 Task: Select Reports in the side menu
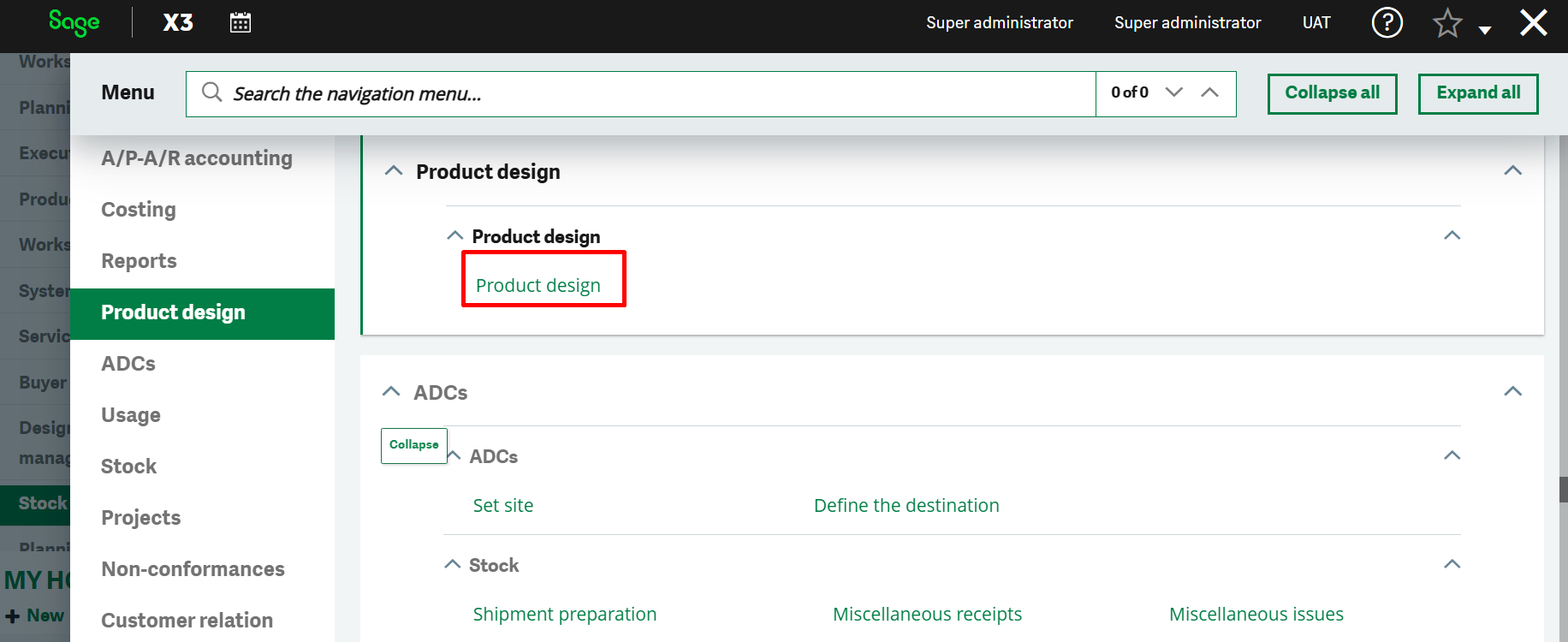point(139,261)
